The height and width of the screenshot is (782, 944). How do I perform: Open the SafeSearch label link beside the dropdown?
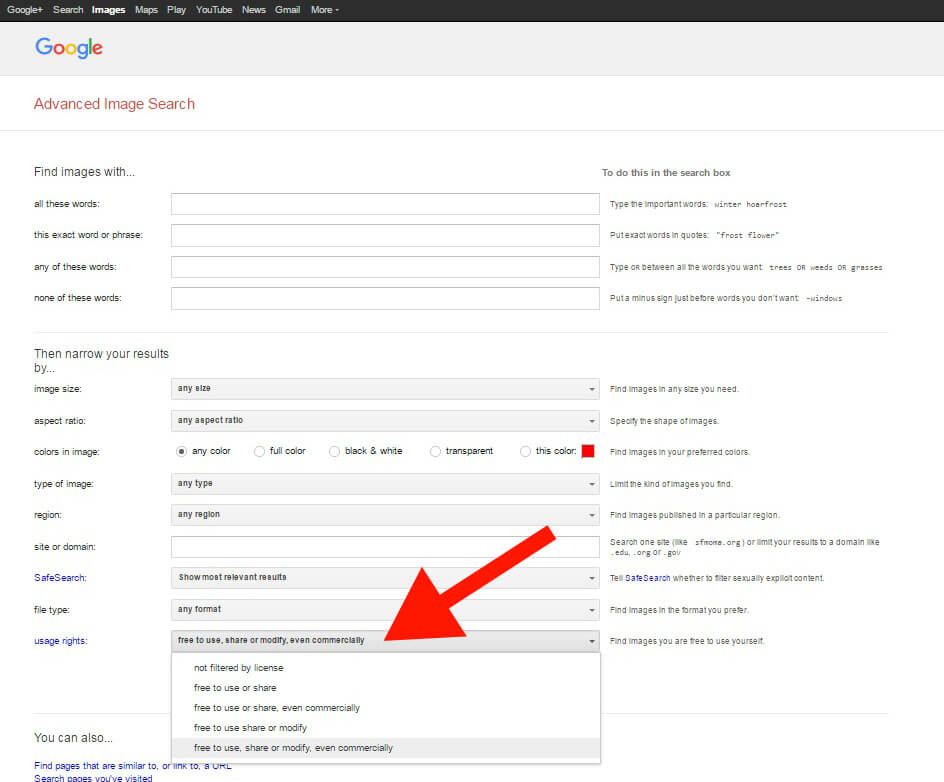click(60, 578)
